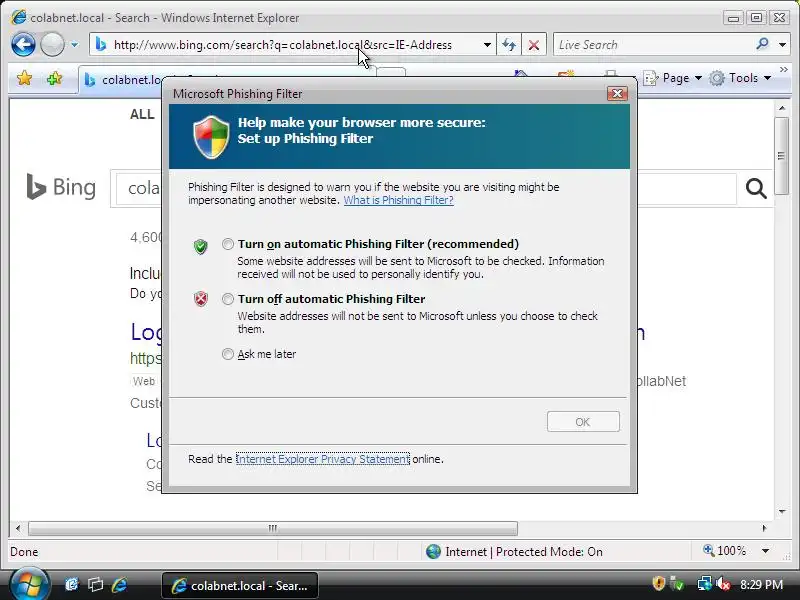Click the vertical scrollbar down arrow
The height and width of the screenshot is (600, 800).
782,512
